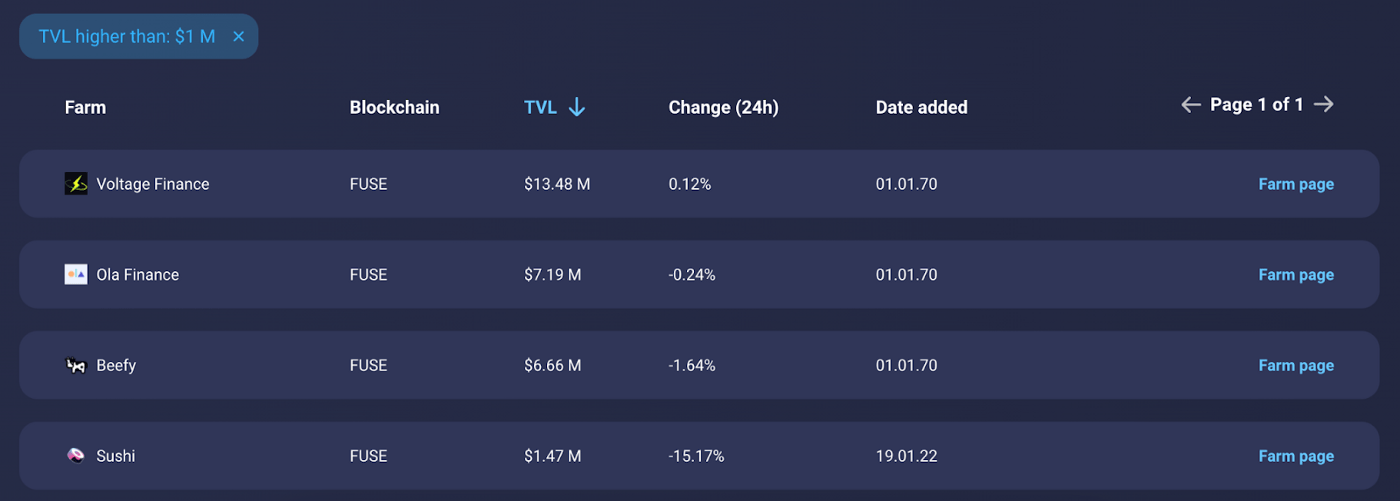The width and height of the screenshot is (1400, 501).
Task: Open Farm page link for Sushi
Action: click(1295, 456)
